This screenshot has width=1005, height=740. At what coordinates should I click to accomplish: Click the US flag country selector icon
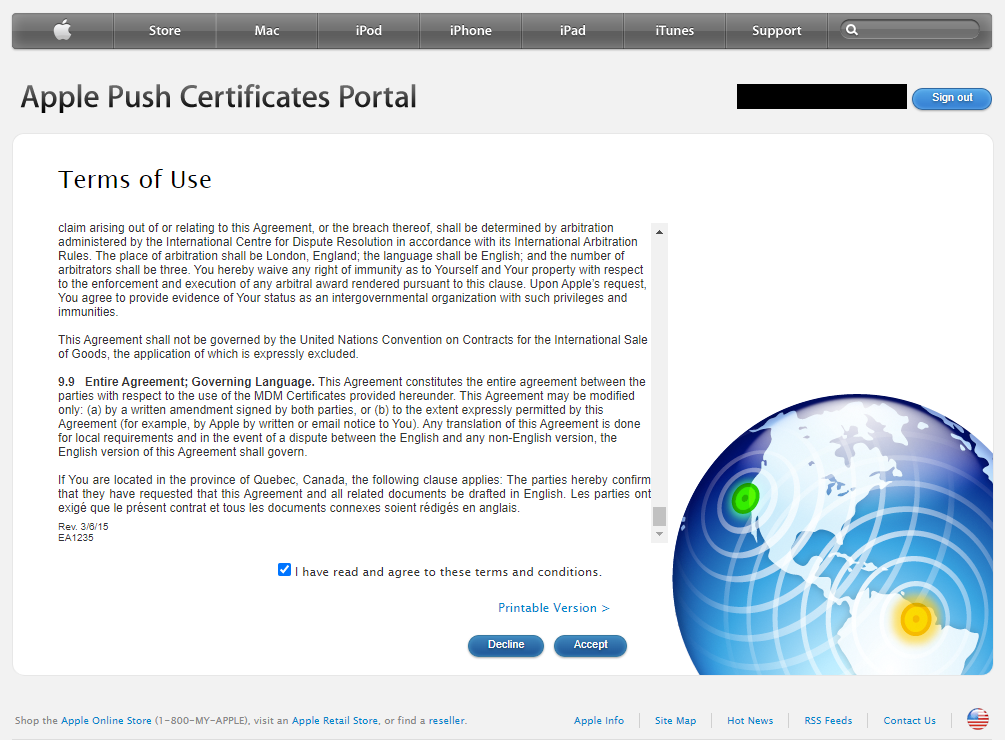tap(977, 719)
